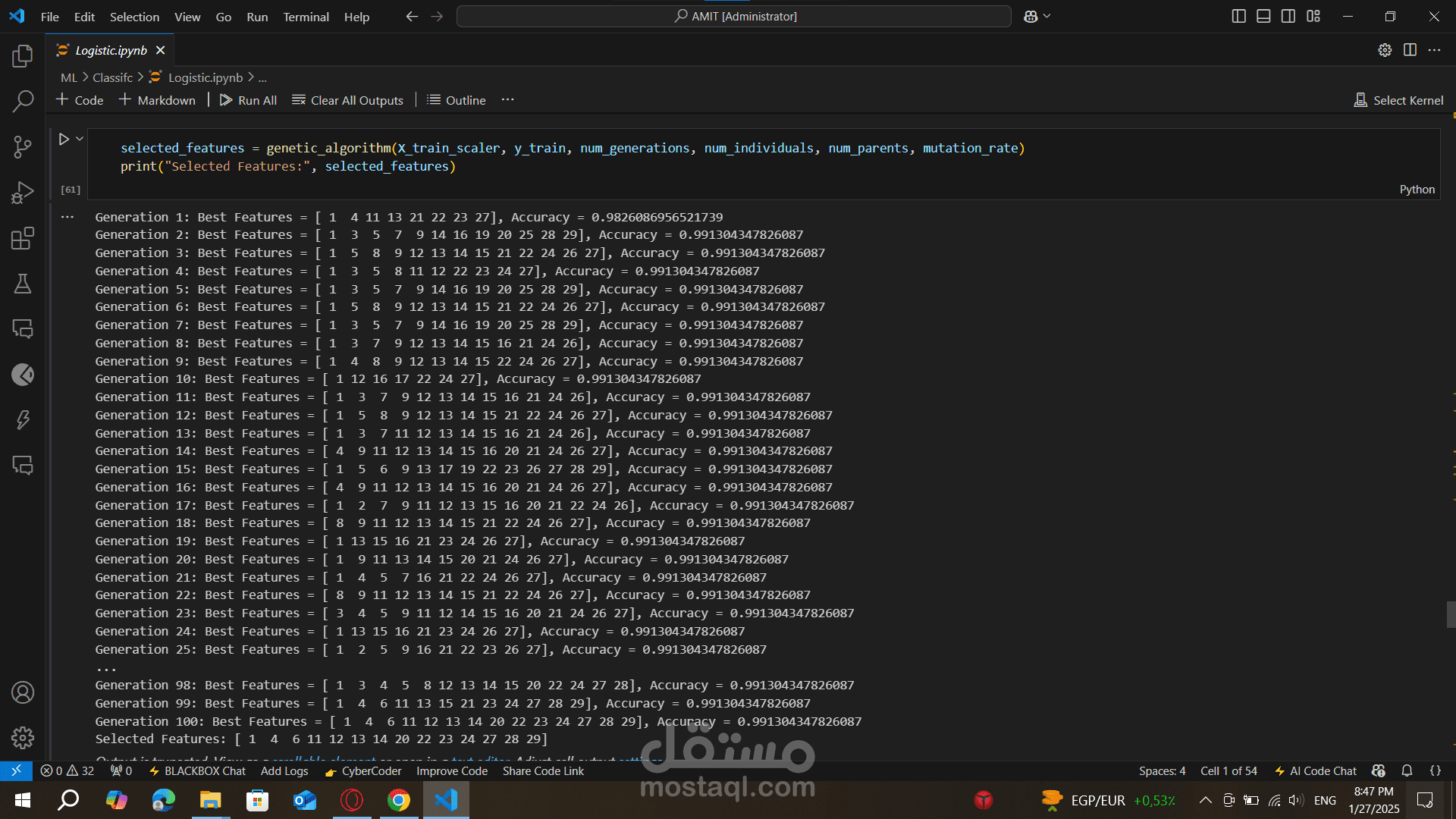Run All notebook cells

pyautogui.click(x=248, y=100)
